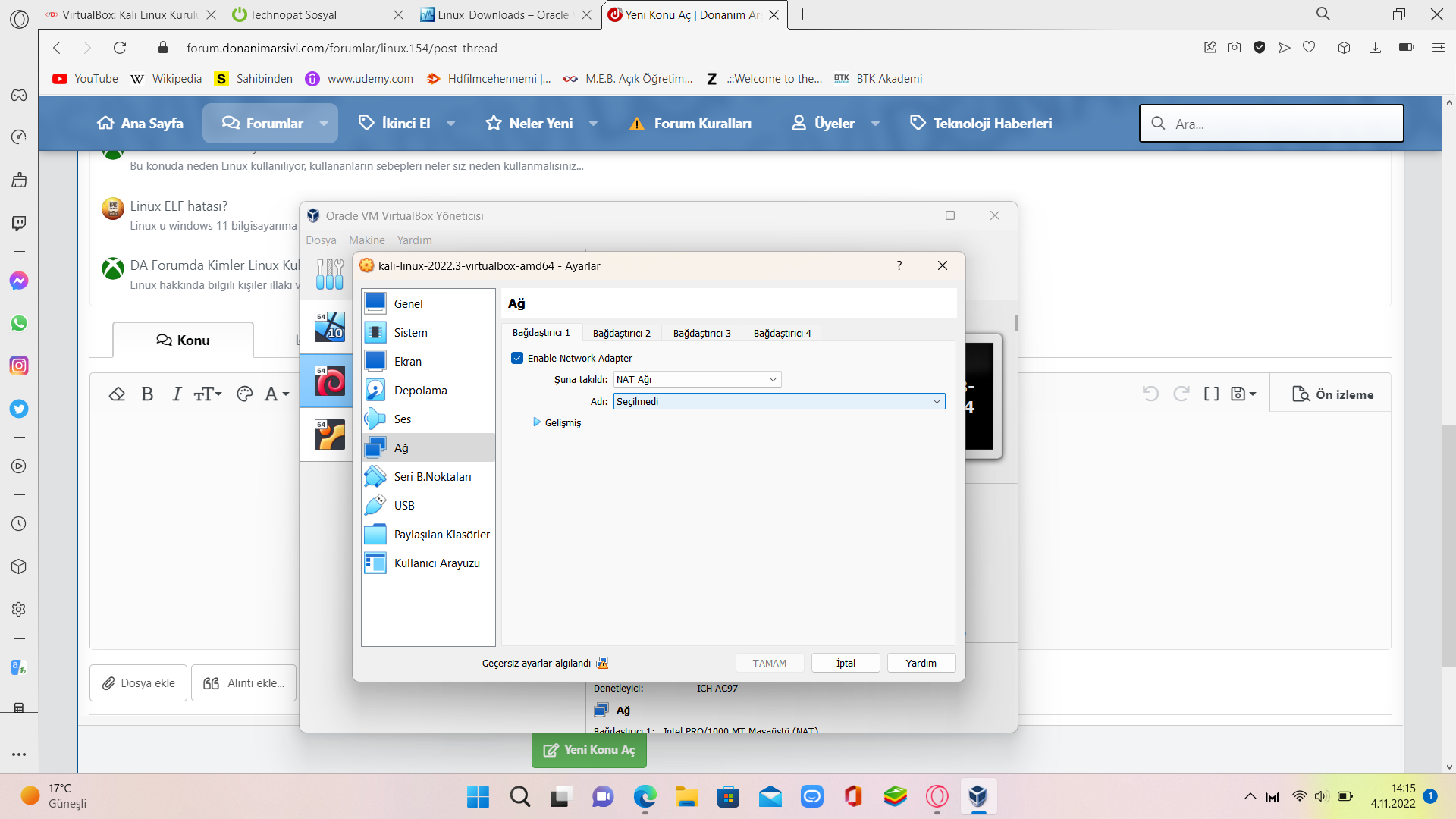Toggle the BB code brackets button
Viewport: 1456px width, 819px height.
[x=1211, y=394]
